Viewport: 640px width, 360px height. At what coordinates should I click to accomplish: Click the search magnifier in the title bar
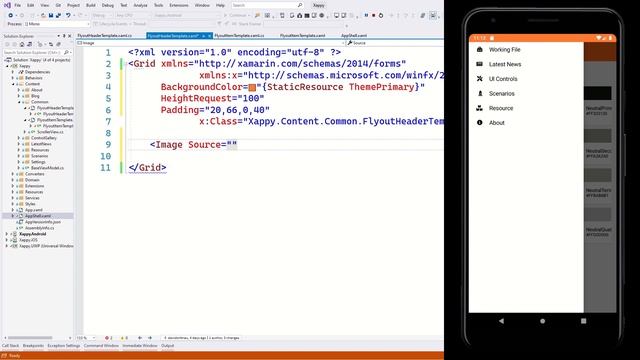300,5
